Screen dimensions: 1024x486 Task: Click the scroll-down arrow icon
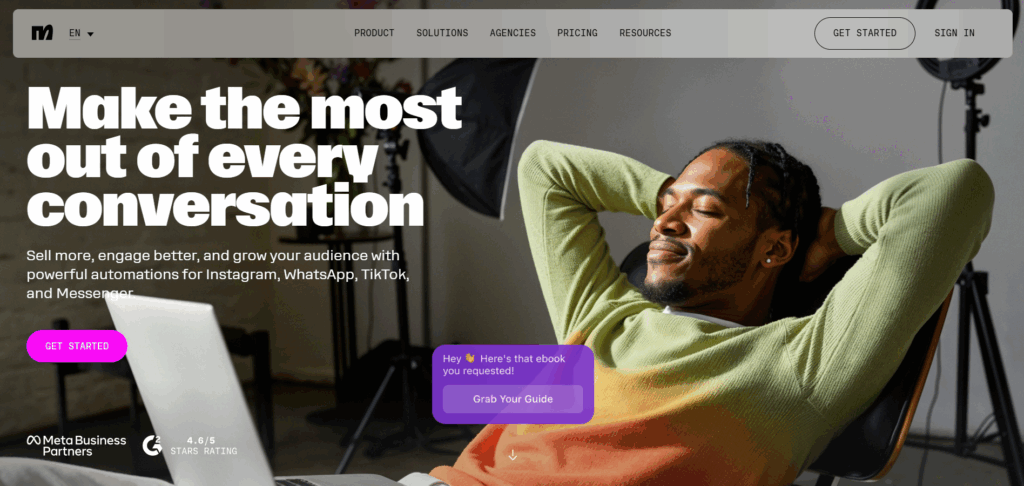coord(513,455)
